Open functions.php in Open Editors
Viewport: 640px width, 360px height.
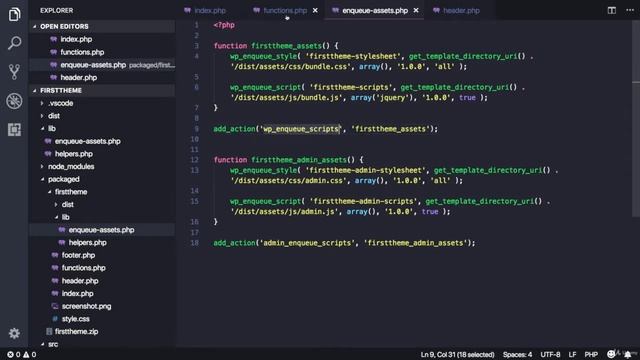82,52
